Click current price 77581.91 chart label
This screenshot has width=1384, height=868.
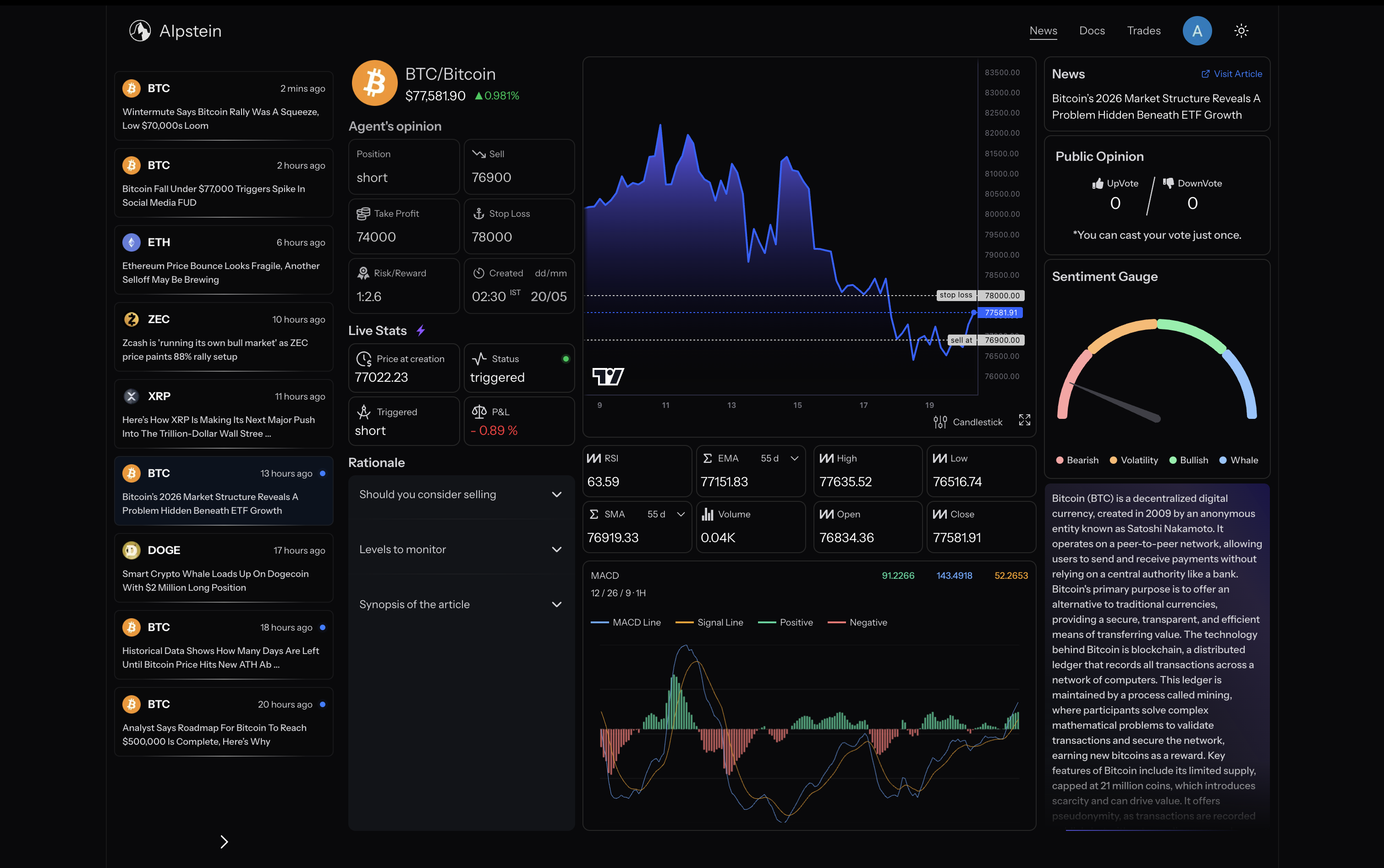tap(1000, 313)
